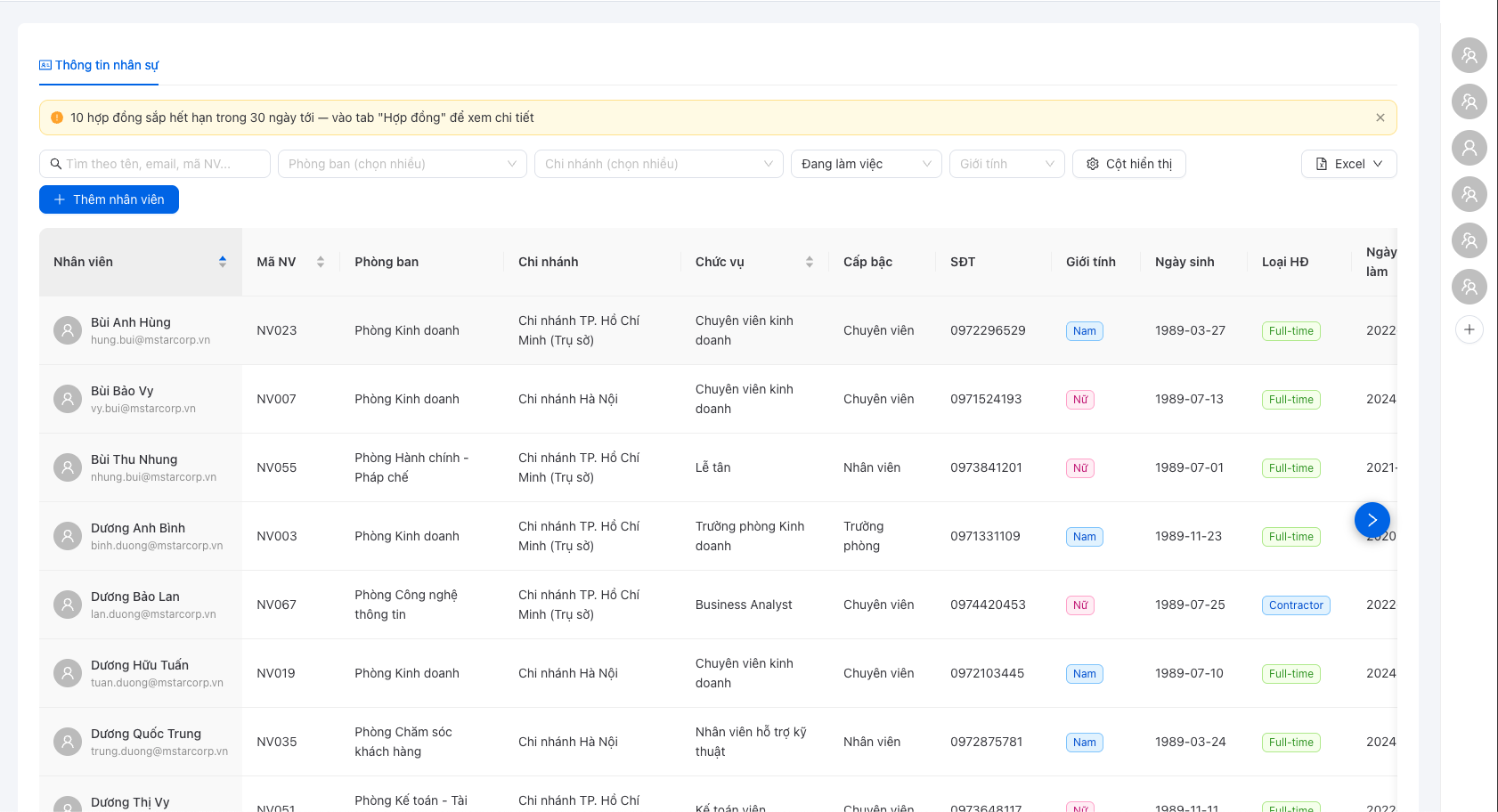Click the plus button in right sidebar
Screen dimensions: 1498x812
(x=1470, y=329)
